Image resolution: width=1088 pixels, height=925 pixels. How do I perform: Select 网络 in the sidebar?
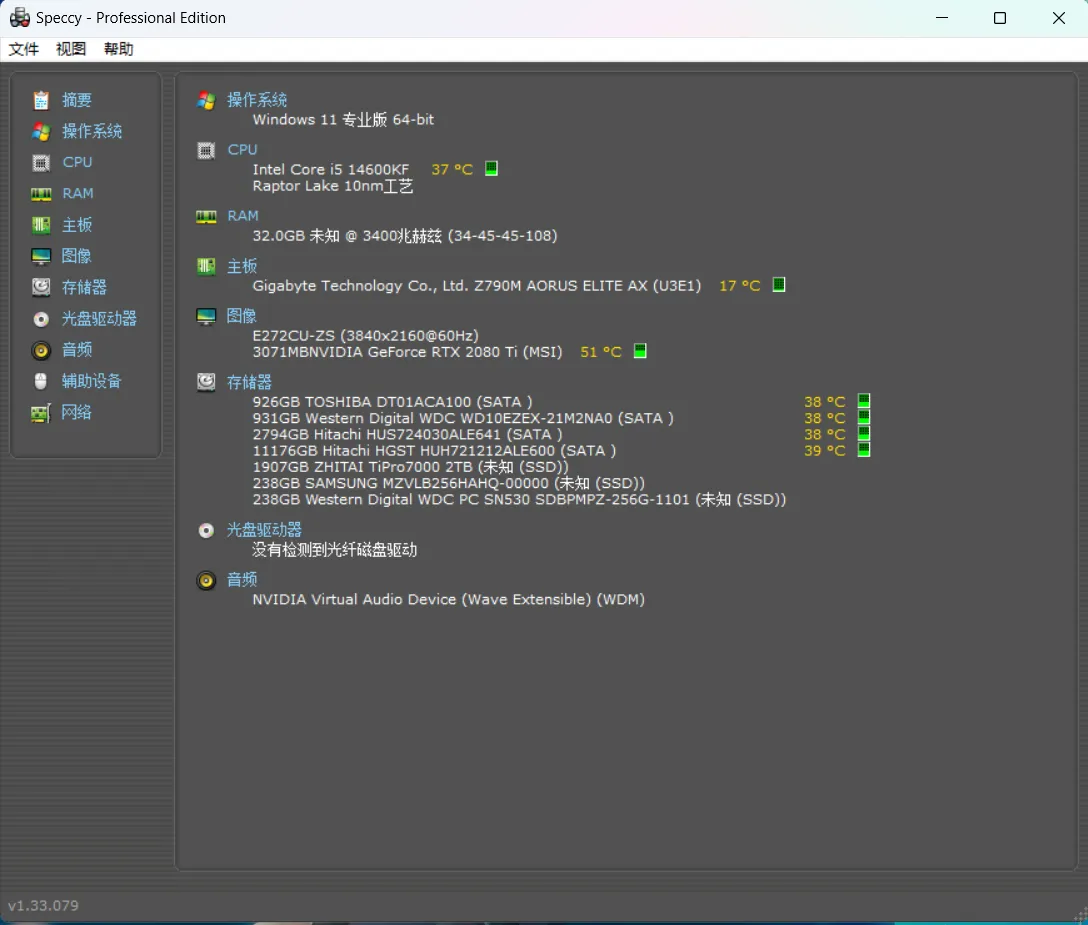click(x=76, y=412)
